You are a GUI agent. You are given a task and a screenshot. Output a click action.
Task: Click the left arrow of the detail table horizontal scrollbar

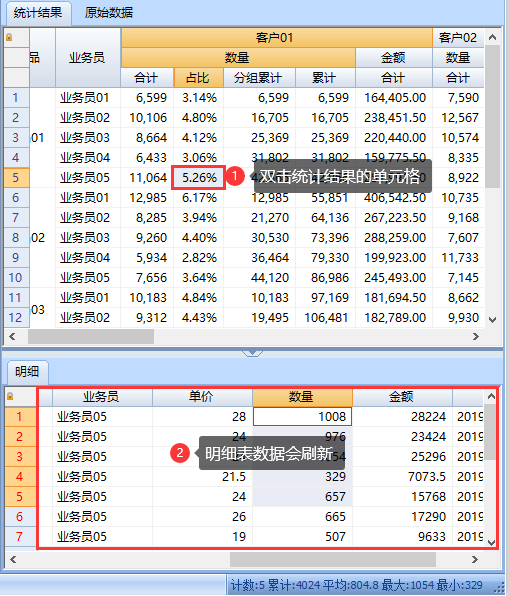point(13,560)
